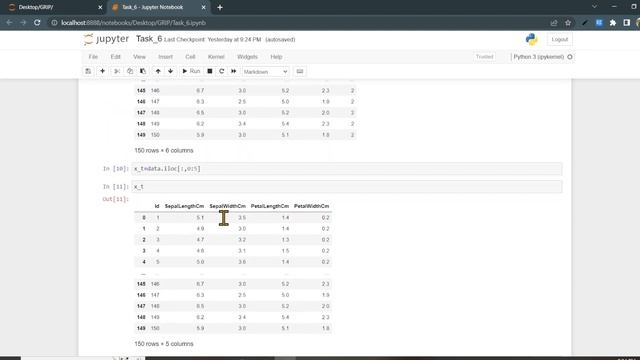Go forward in browser history

pyautogui.click(x=23, y=23)
